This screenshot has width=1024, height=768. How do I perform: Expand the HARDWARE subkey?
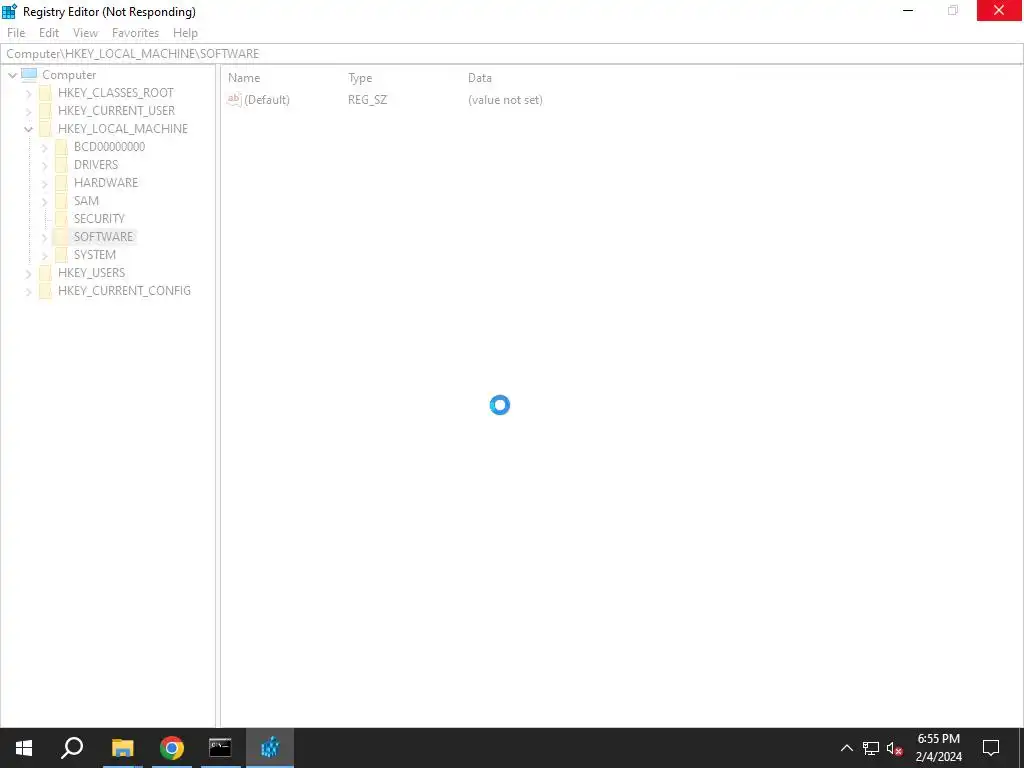44,183
